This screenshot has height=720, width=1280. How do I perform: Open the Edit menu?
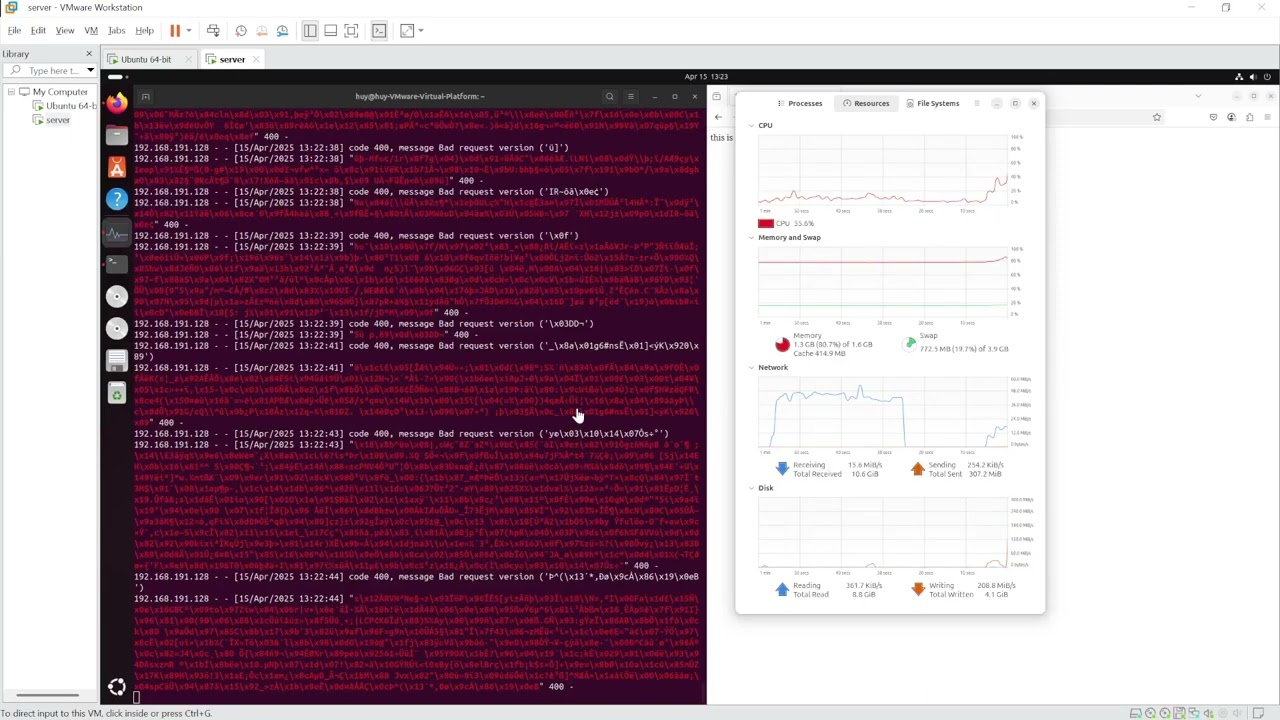(38, 31)
